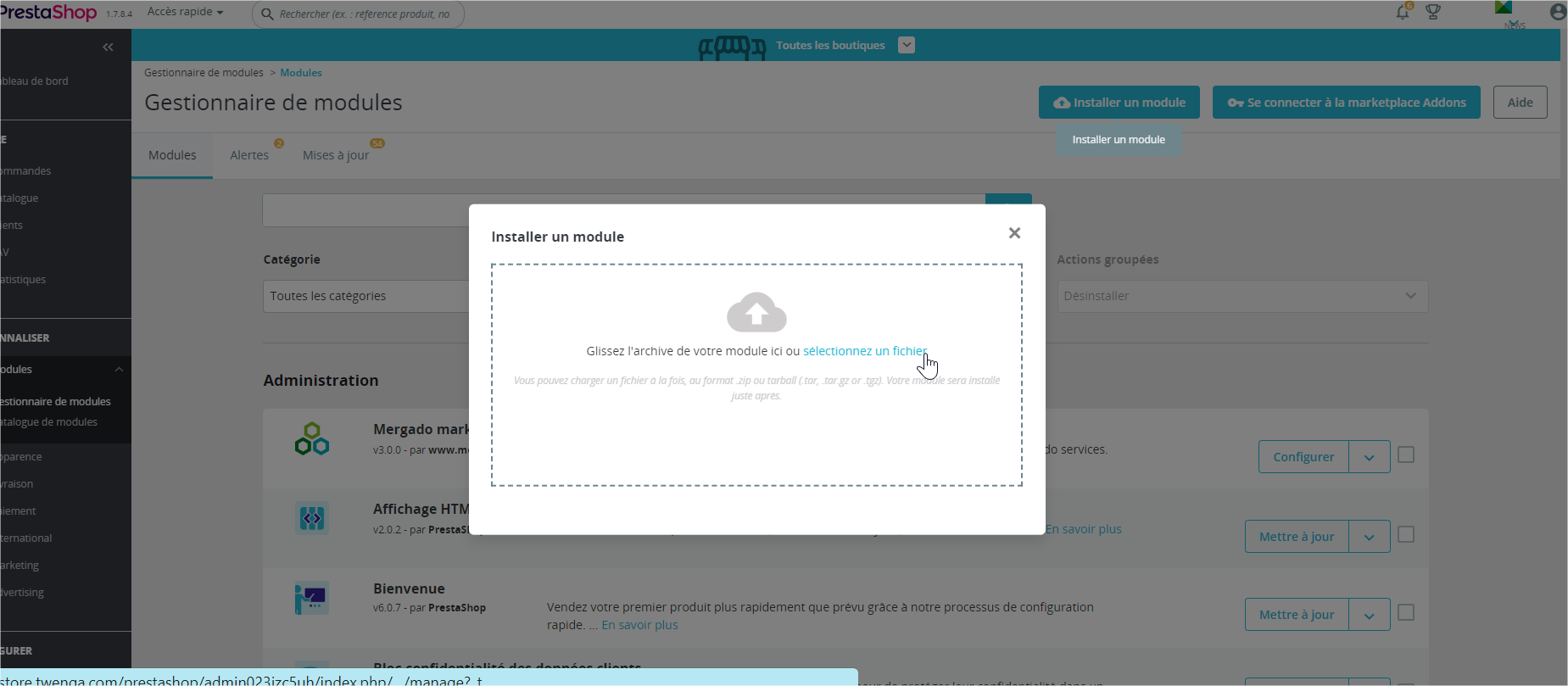This screenshot has width=1568, height=686.
Task: Click the cloud upload icon in dropzone
Action: (756, 311)
